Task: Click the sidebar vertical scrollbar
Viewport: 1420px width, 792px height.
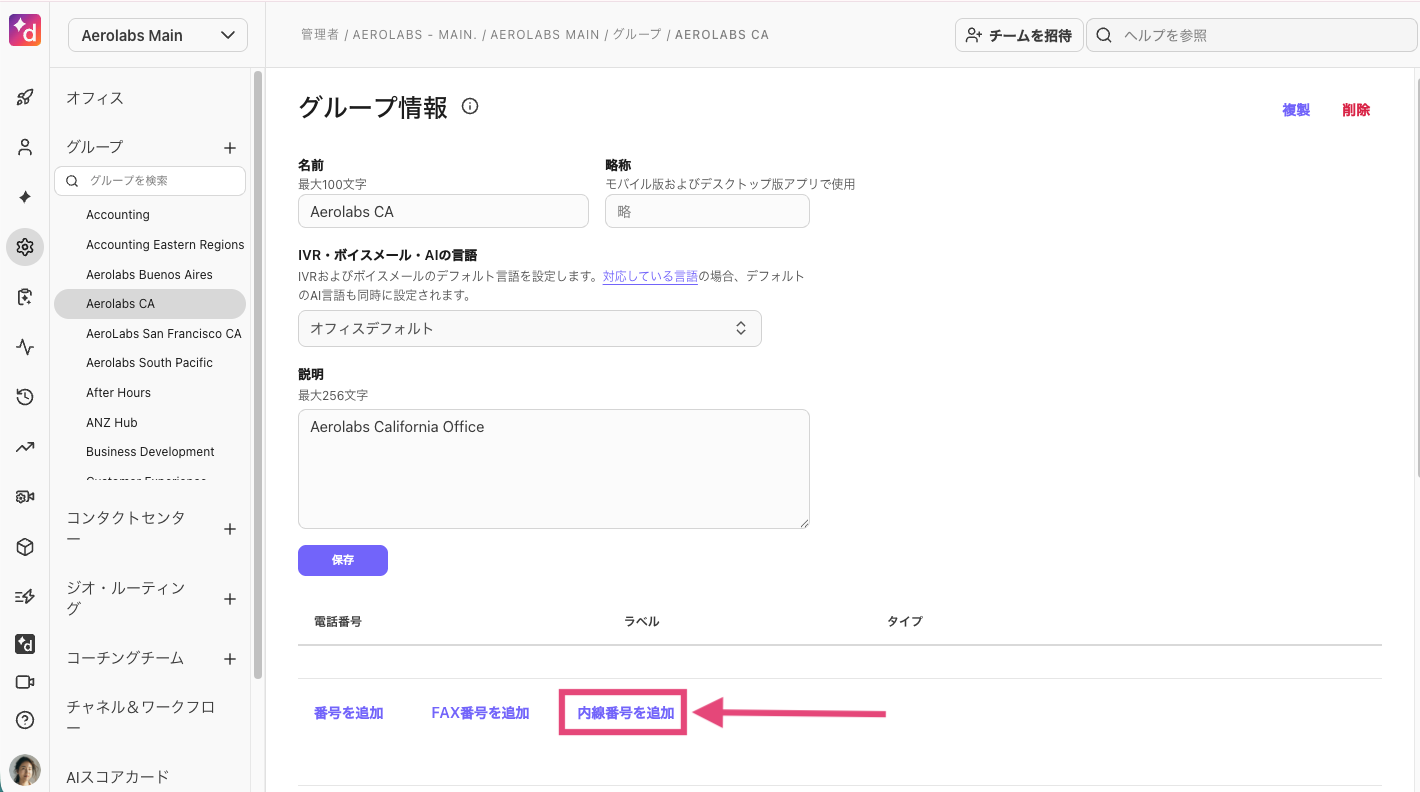Action: [258, 375]
